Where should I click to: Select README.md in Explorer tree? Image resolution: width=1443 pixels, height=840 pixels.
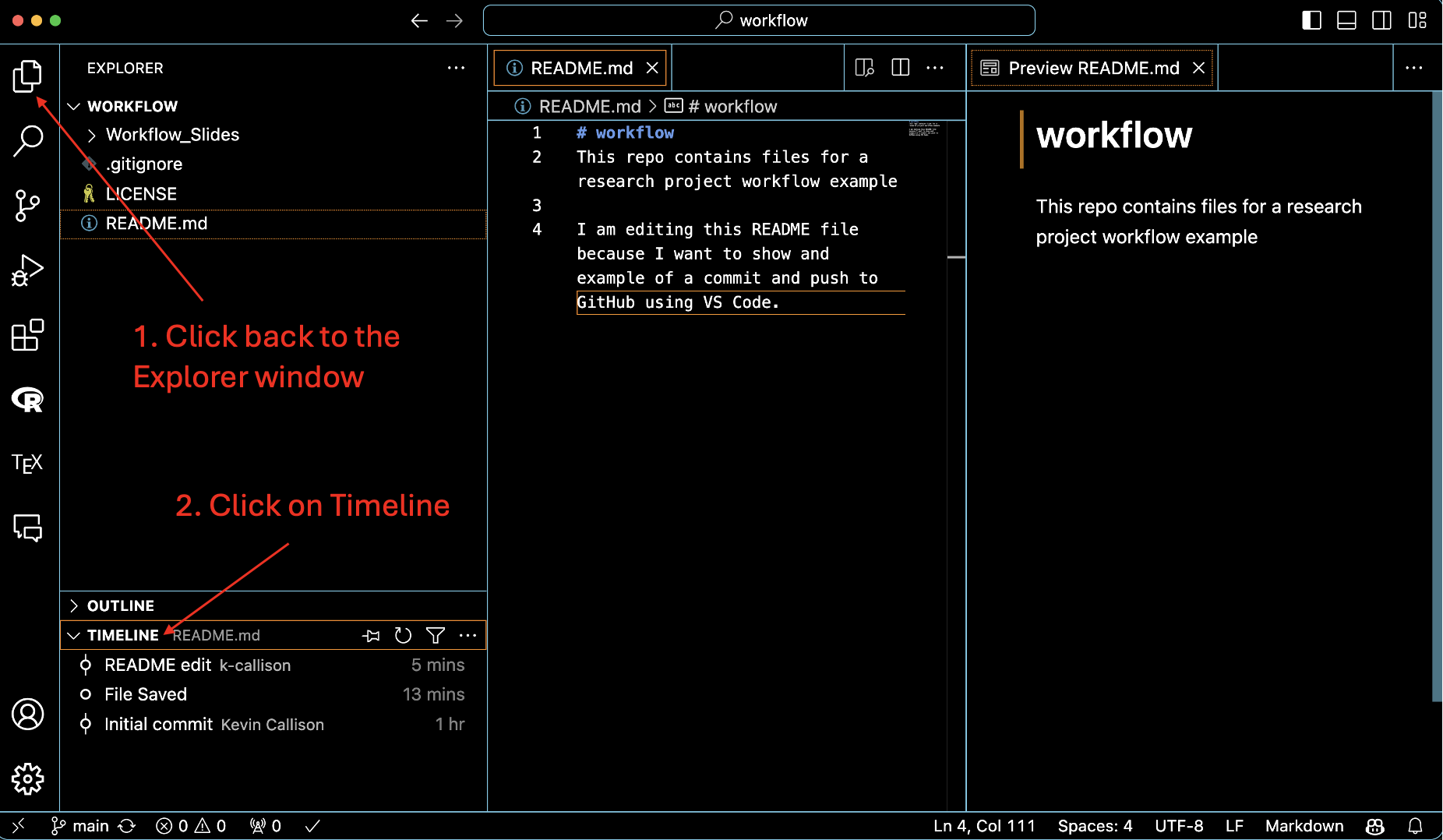coord(273,224)
